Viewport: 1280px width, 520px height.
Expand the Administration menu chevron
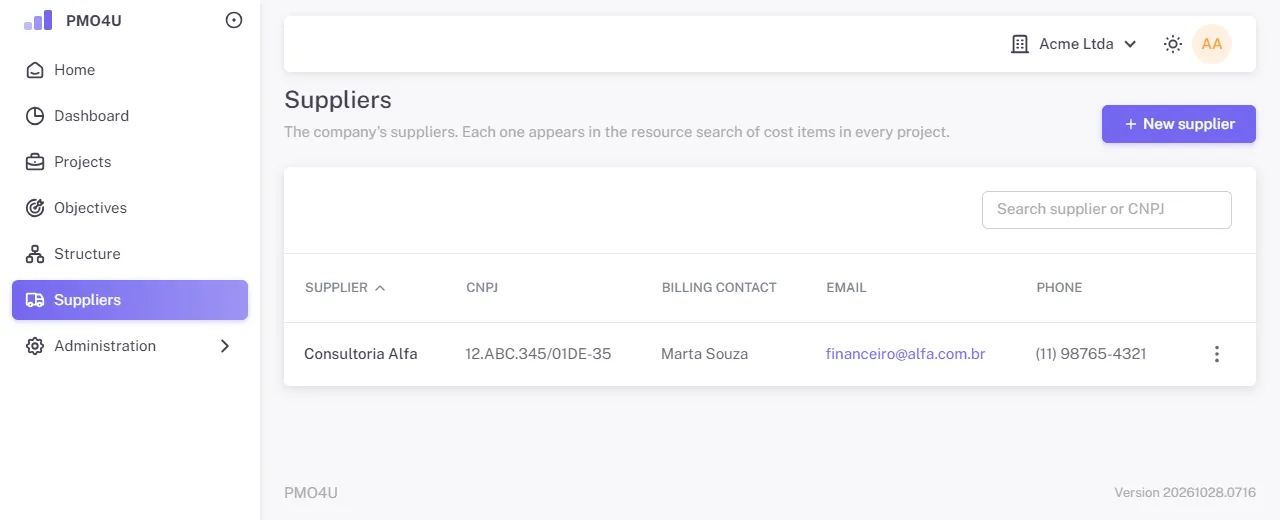pos(225,346)
